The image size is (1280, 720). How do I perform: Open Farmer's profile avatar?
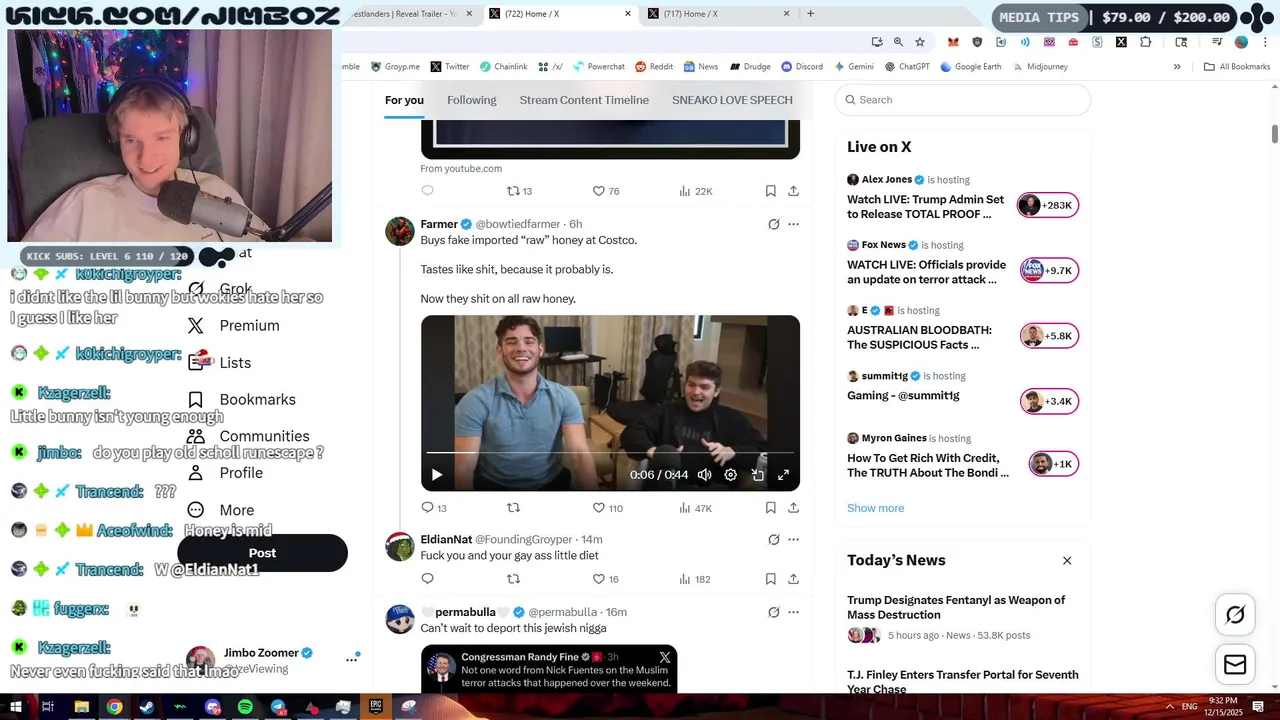click(x=400, y=231)
